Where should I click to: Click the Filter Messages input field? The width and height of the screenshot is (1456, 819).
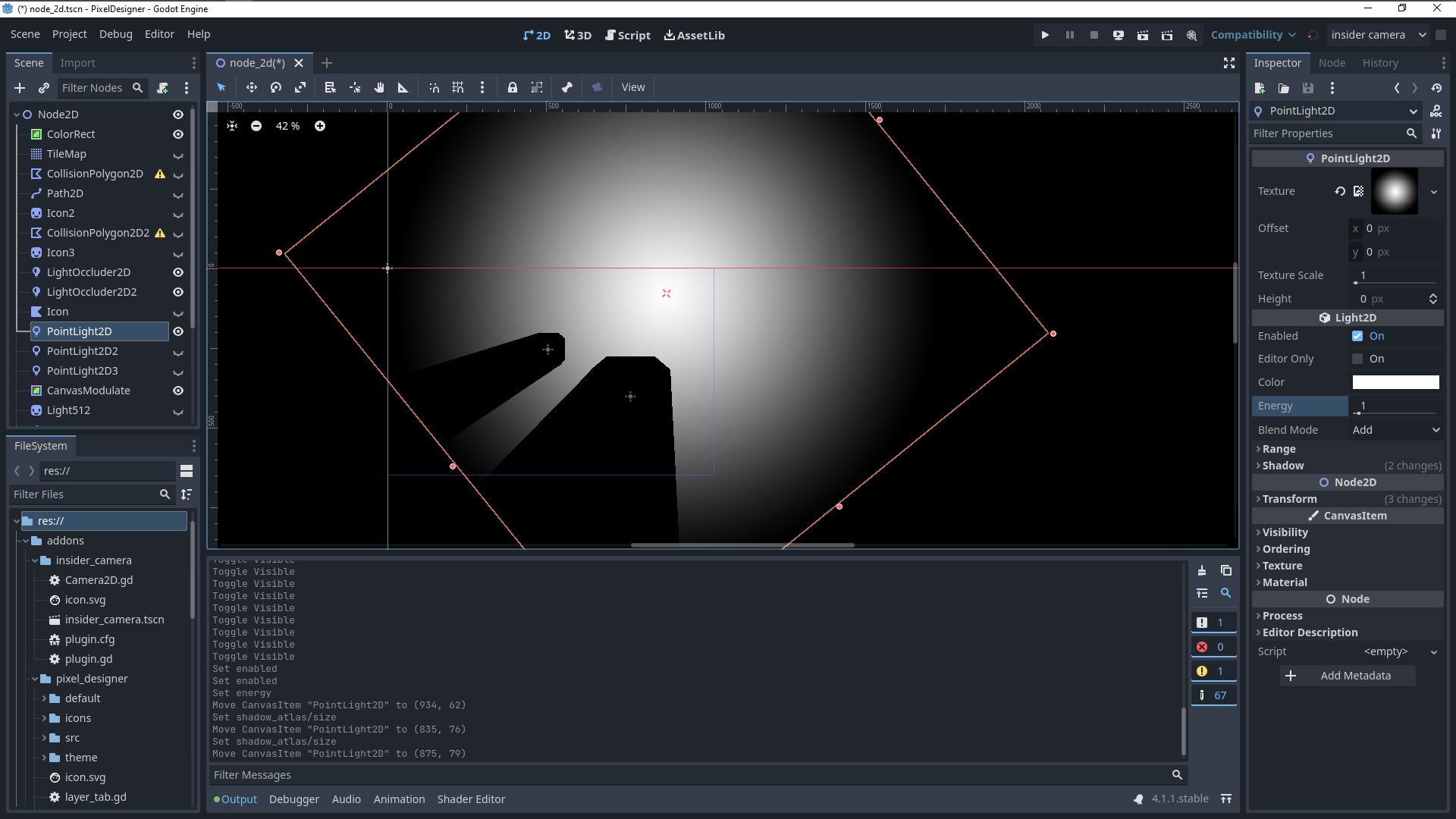[682, 774]
